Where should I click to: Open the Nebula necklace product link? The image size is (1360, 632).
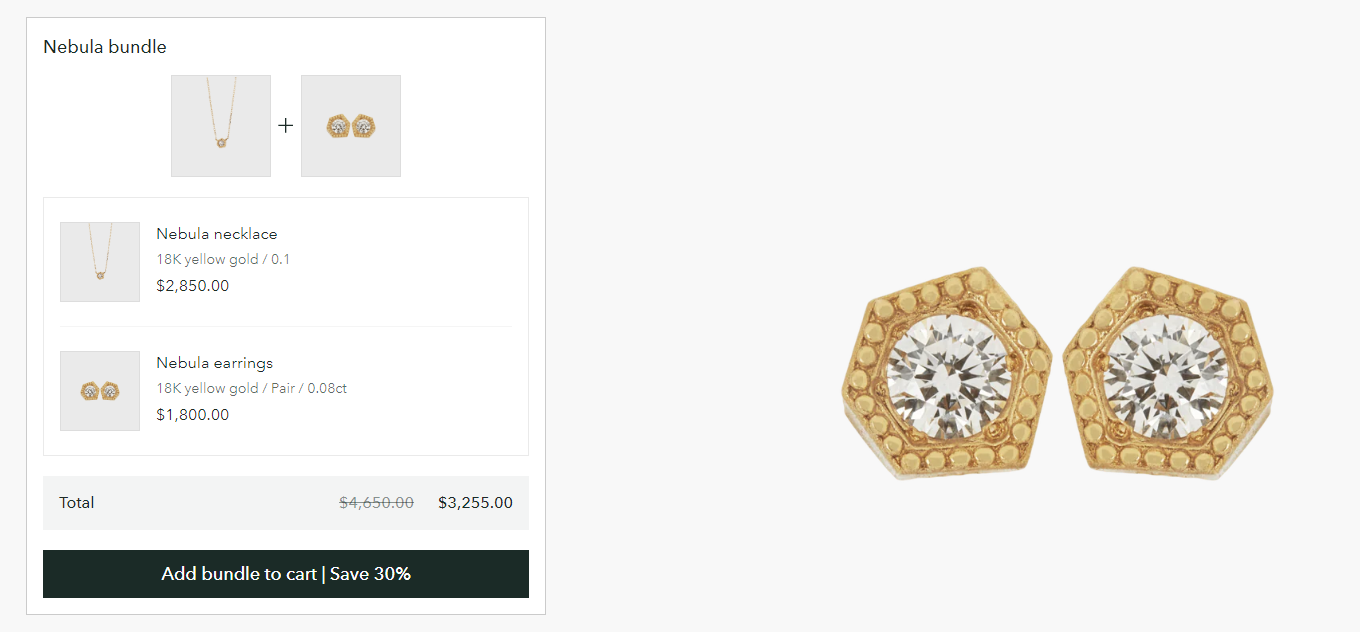(x=217, y=234)
